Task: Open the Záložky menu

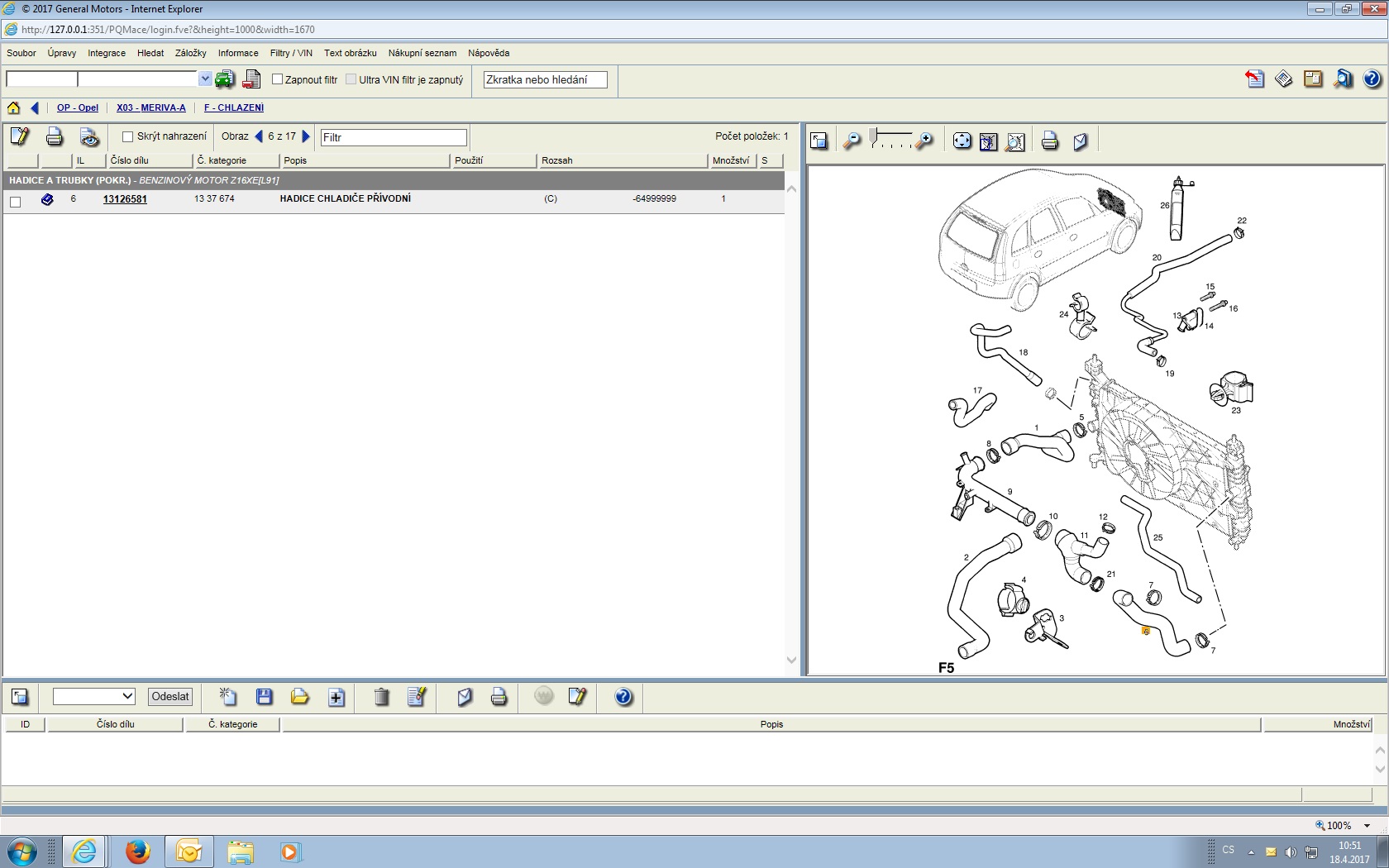Action: point(191,53)
